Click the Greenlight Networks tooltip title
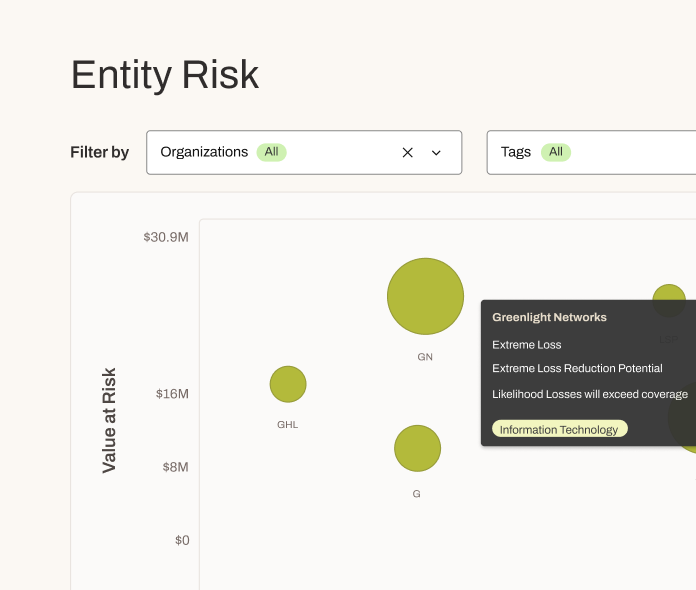Screen dimensions: 696x590 click(x=549, y=317)
